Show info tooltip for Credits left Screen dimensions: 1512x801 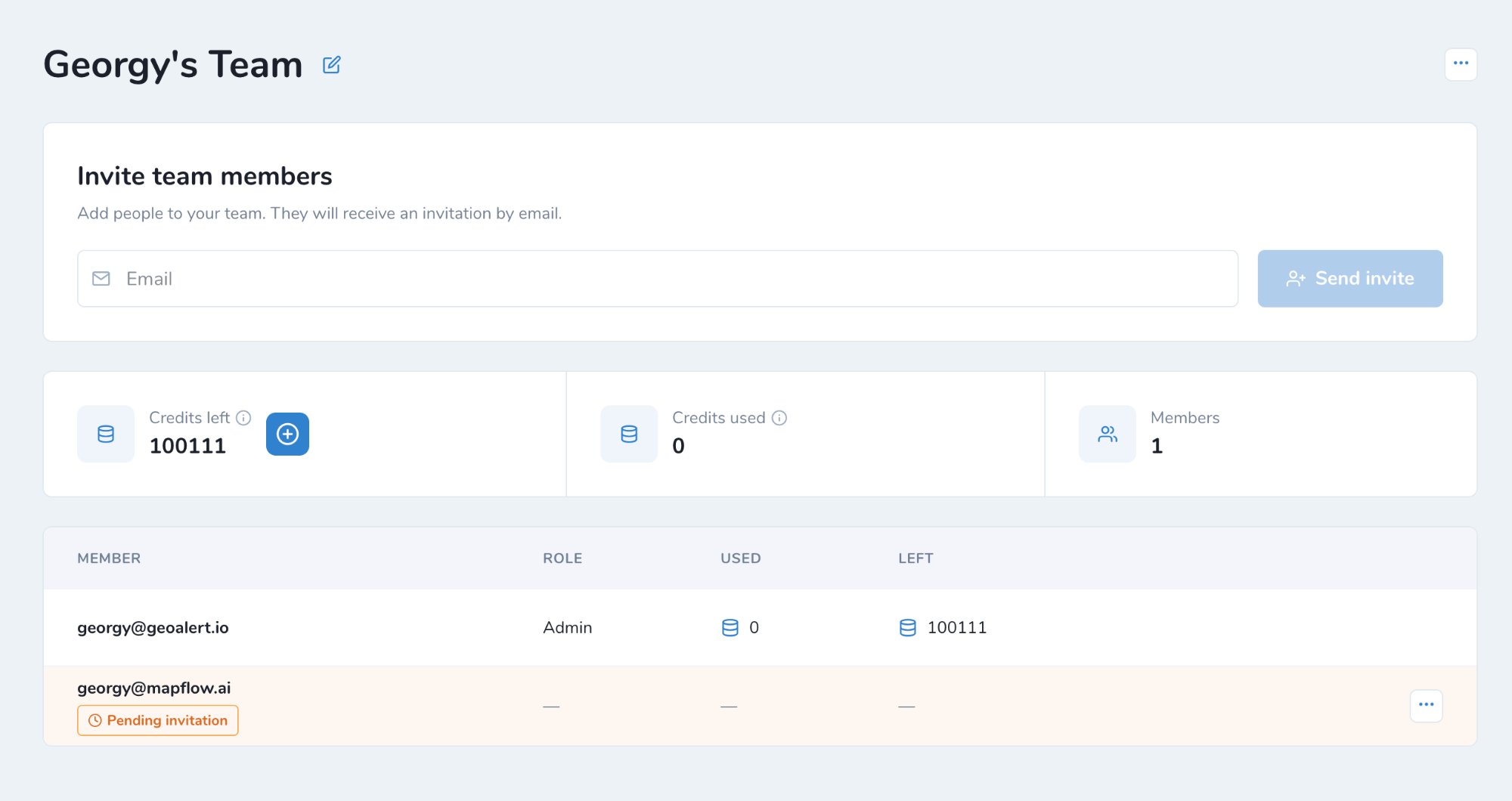click(x=243, y=418)
